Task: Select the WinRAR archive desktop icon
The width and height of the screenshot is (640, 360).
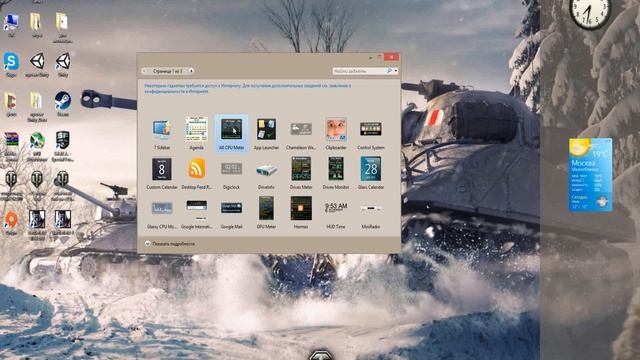Action: click(x=11, y=146)
